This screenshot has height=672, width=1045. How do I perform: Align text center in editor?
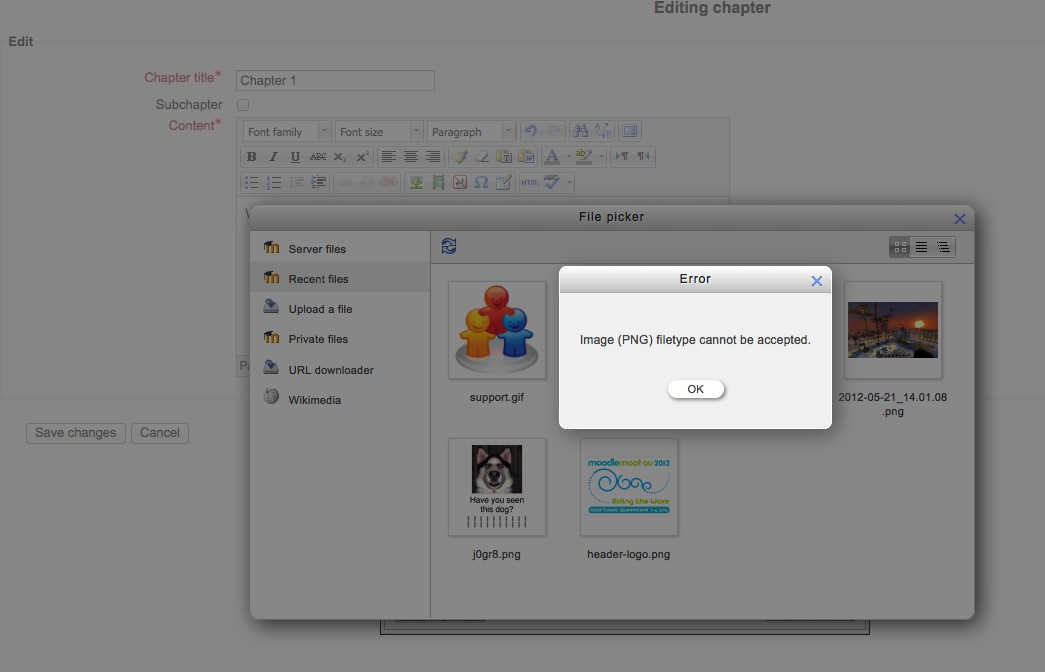tap(411, 157)
